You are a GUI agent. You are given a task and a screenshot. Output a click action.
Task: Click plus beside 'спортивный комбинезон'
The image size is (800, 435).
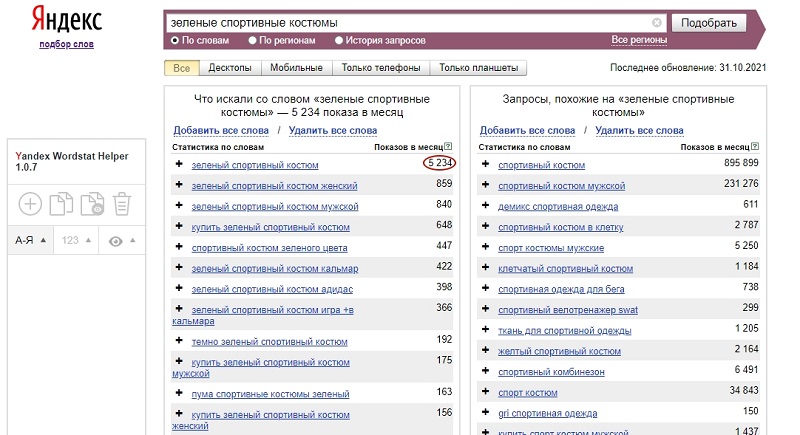pos(486,371)
